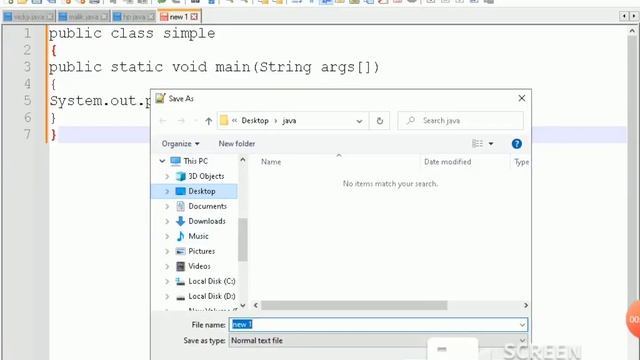Open recent locations arrow beside forward button
The image size is (640, 360).
[196, 121]
